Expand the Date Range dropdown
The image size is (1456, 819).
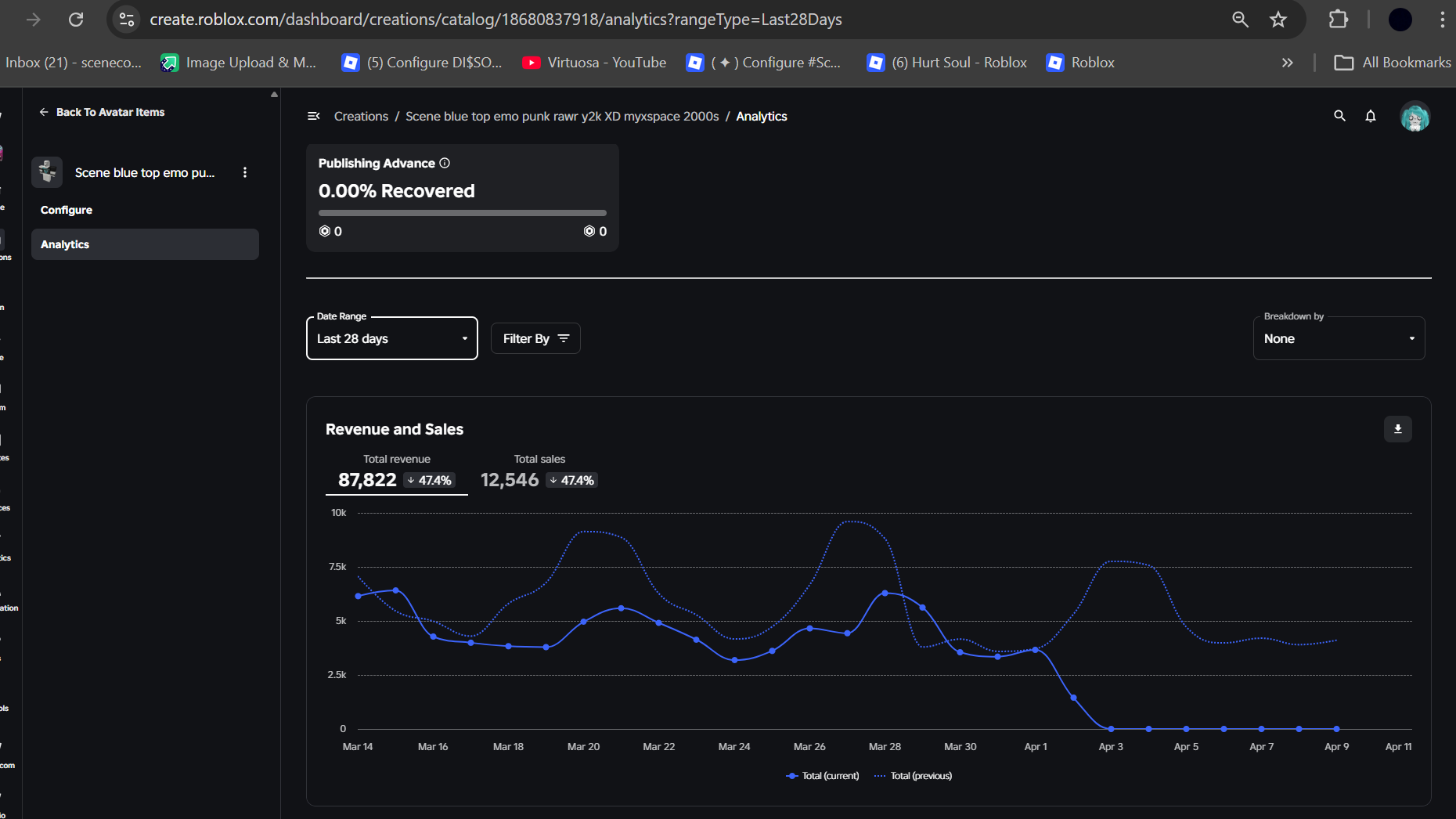(392, 338)
